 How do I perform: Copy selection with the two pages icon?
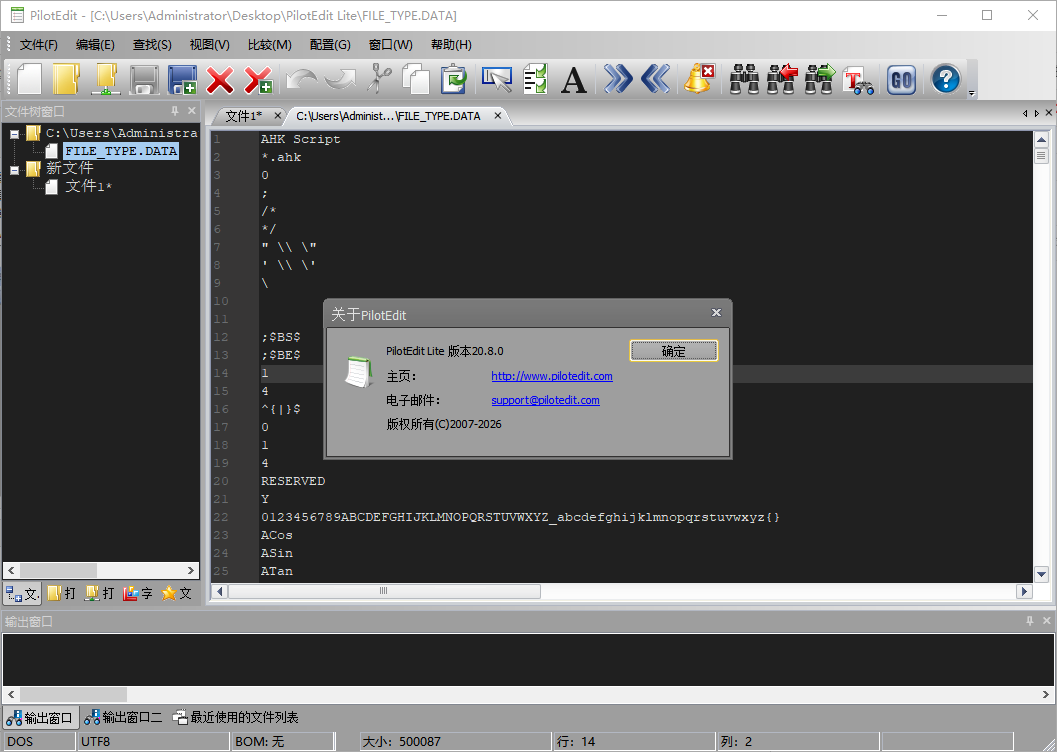pyautogui.click(x=416, y=79)
